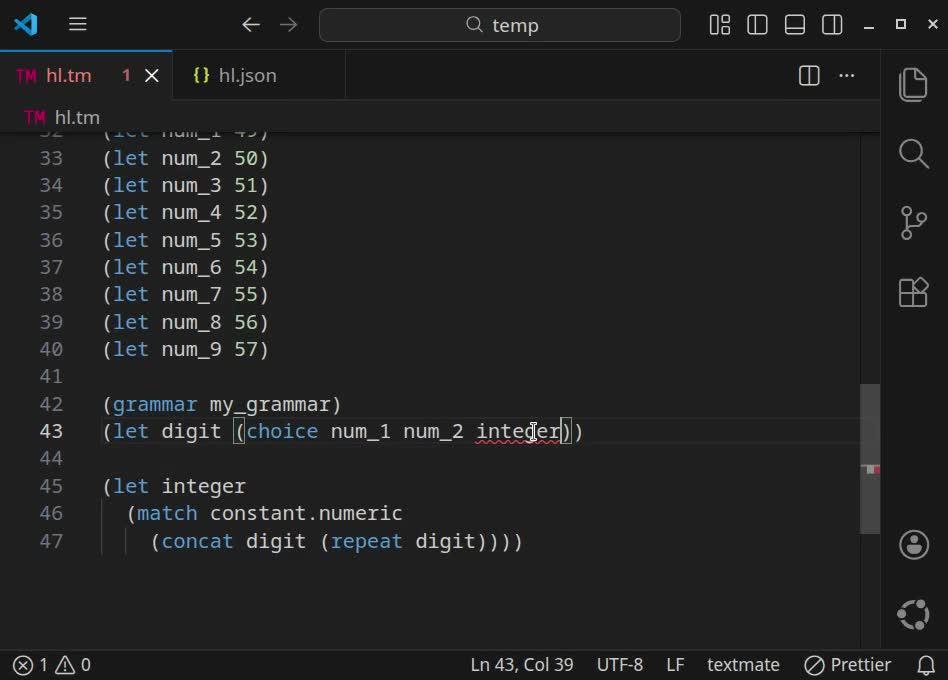Open the editor more actions menu

846,75
